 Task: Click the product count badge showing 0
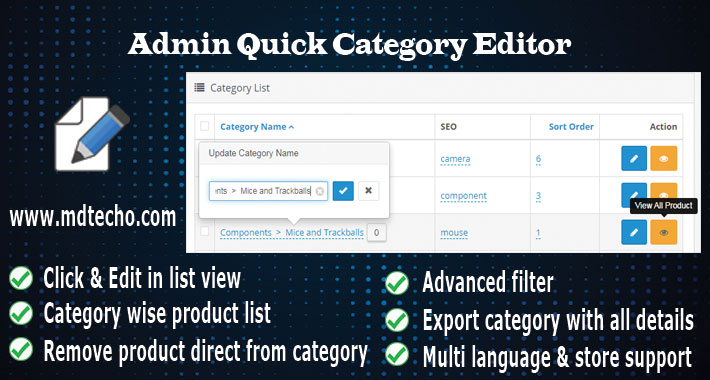376,233
